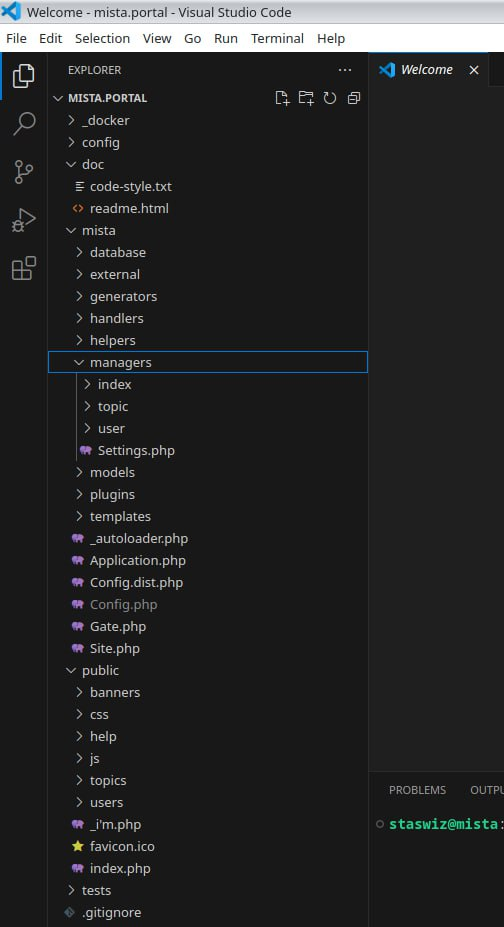Open Explorer more actions ellipsis
Screen dimensions: 504x927
(x=345, y=70)
